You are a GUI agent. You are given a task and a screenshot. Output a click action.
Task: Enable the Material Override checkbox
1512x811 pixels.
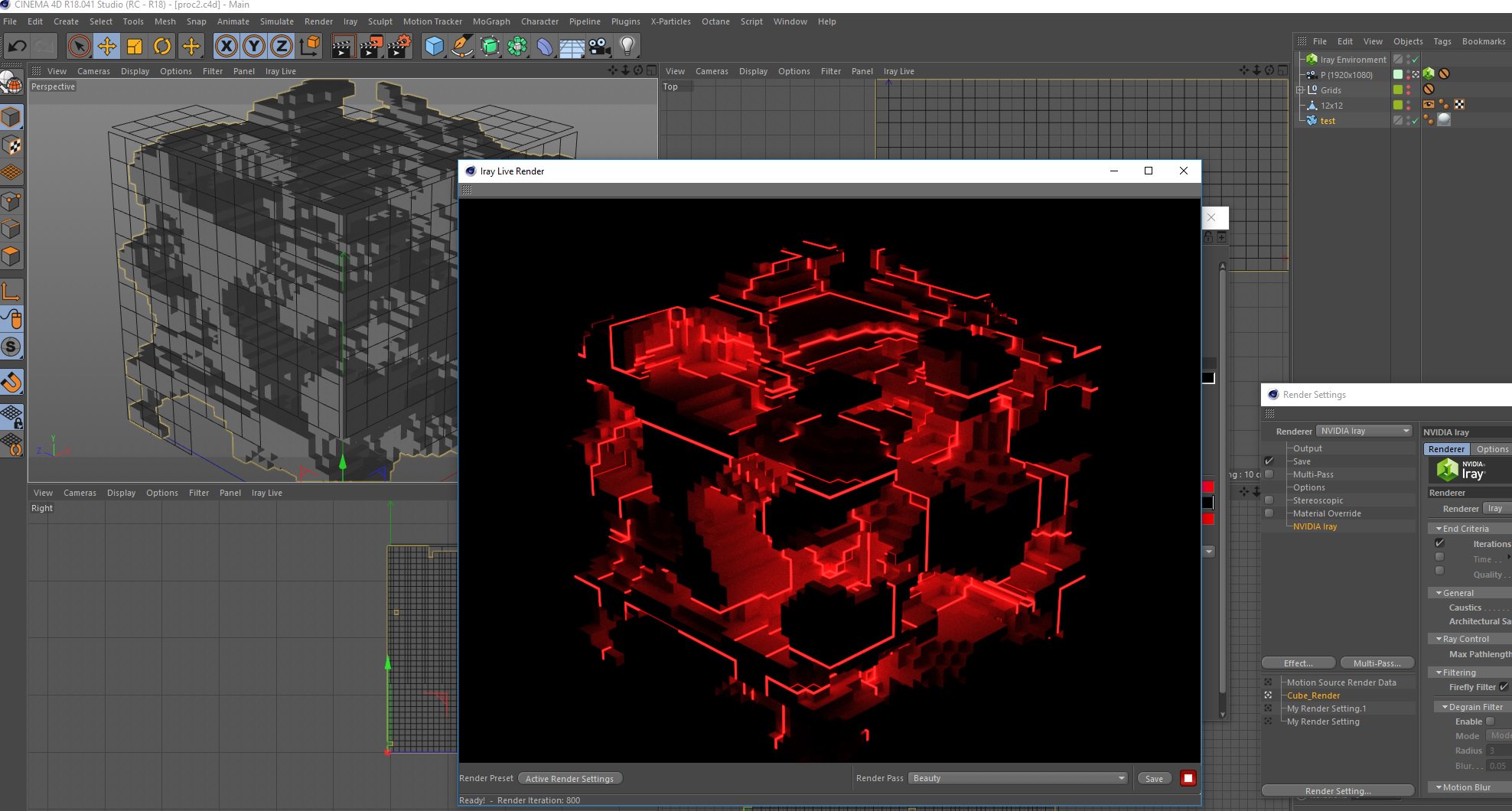[x=1269, y=513]
